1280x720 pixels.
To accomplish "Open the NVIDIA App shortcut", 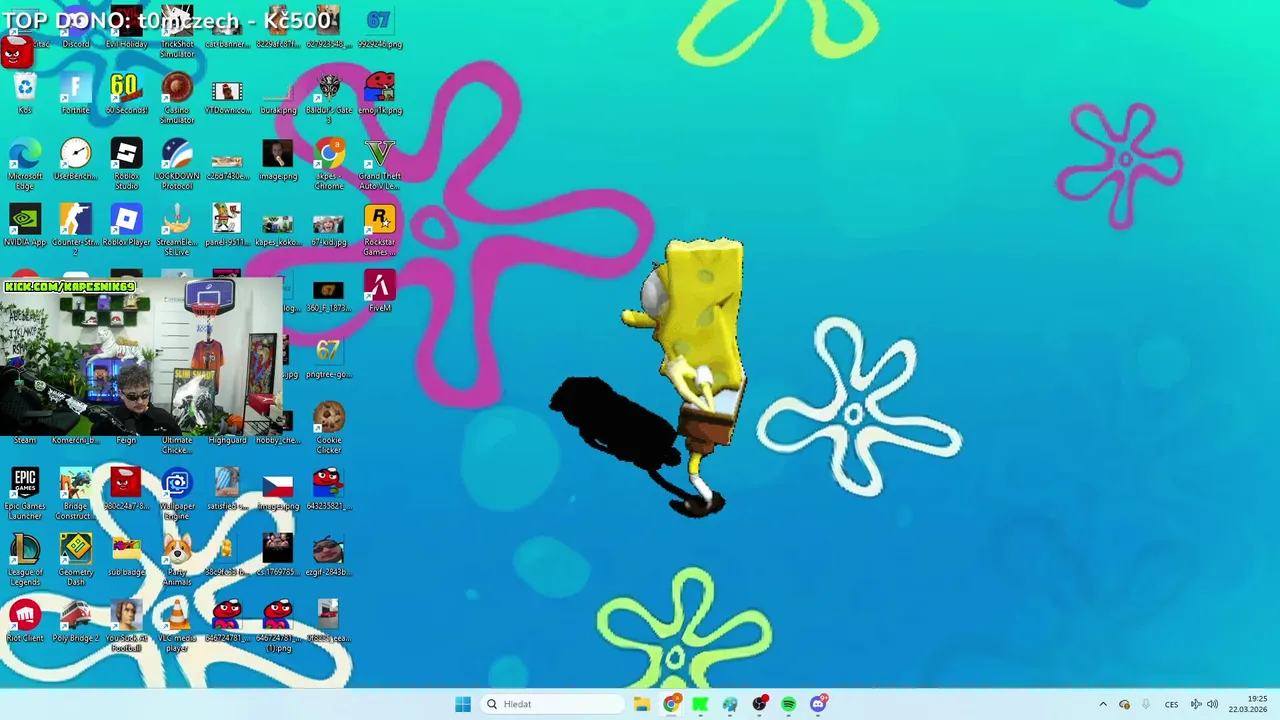I will tap(25, 226).
